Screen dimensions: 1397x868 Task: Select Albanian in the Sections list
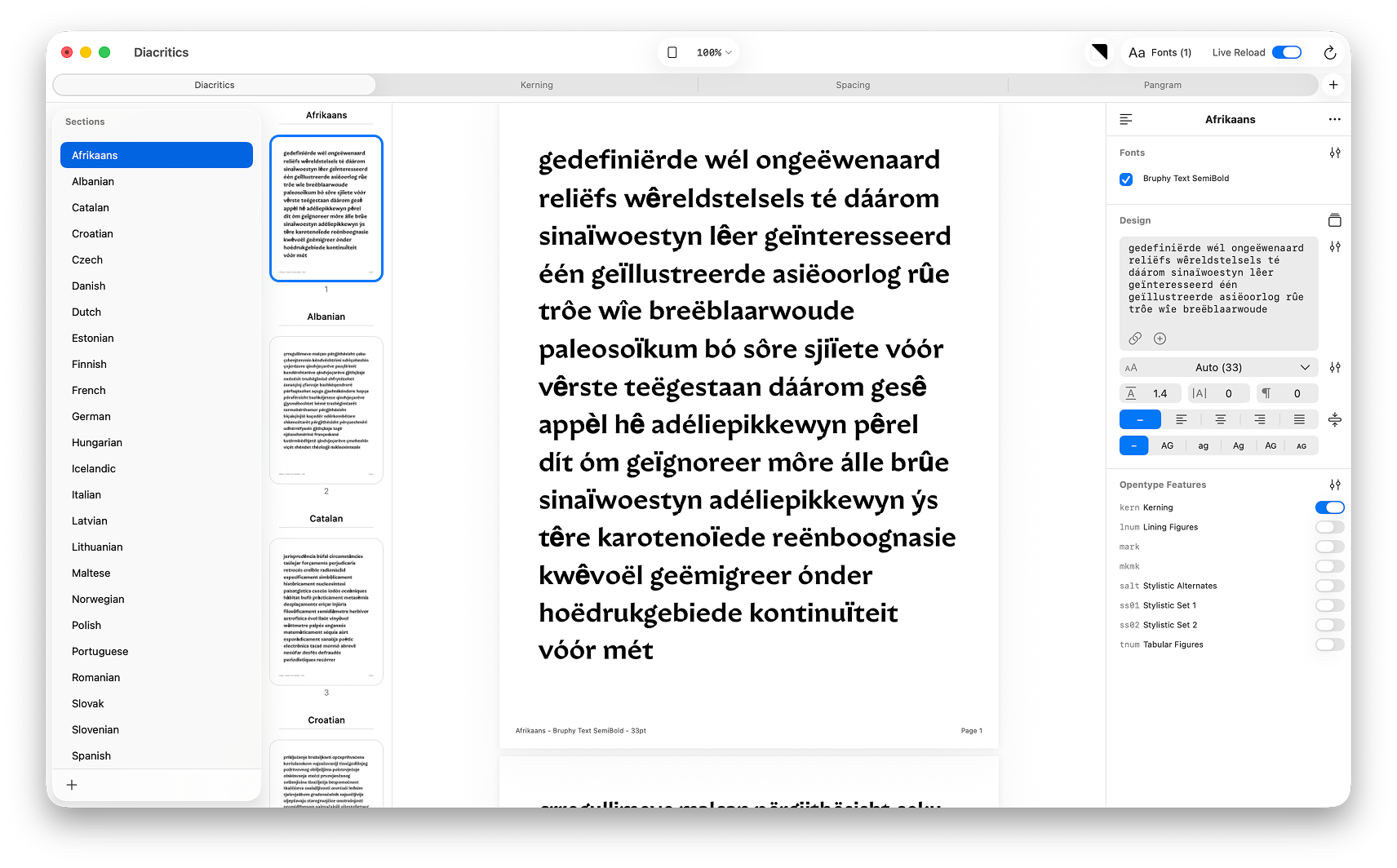(x=157, y=181)
